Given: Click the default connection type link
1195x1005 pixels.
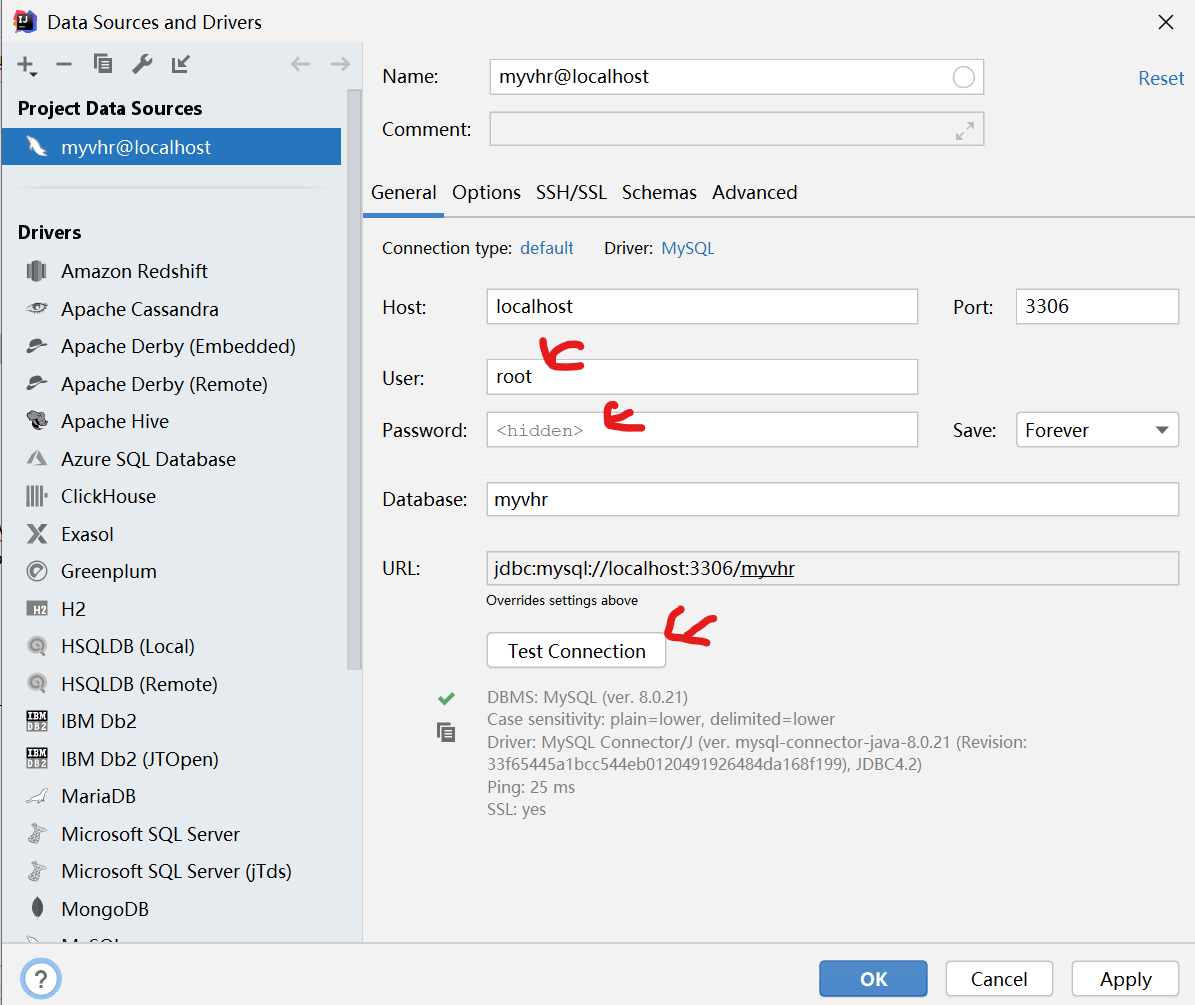Looking at the screenshot, I should (546, 248).
